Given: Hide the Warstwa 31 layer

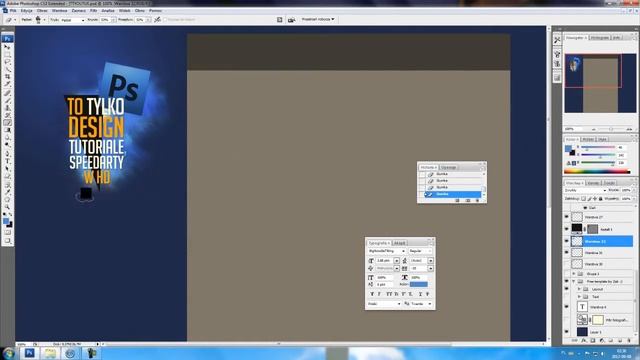Looking at the screenshot, I should click(567, 253).
